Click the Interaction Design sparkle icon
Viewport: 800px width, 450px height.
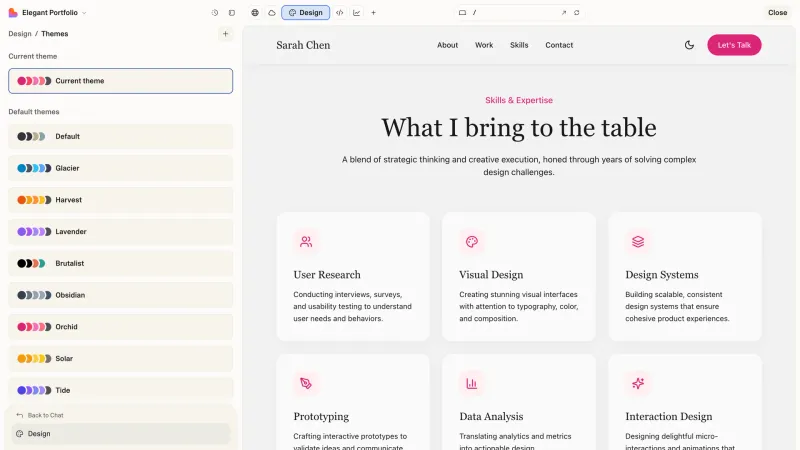(638, 383)
